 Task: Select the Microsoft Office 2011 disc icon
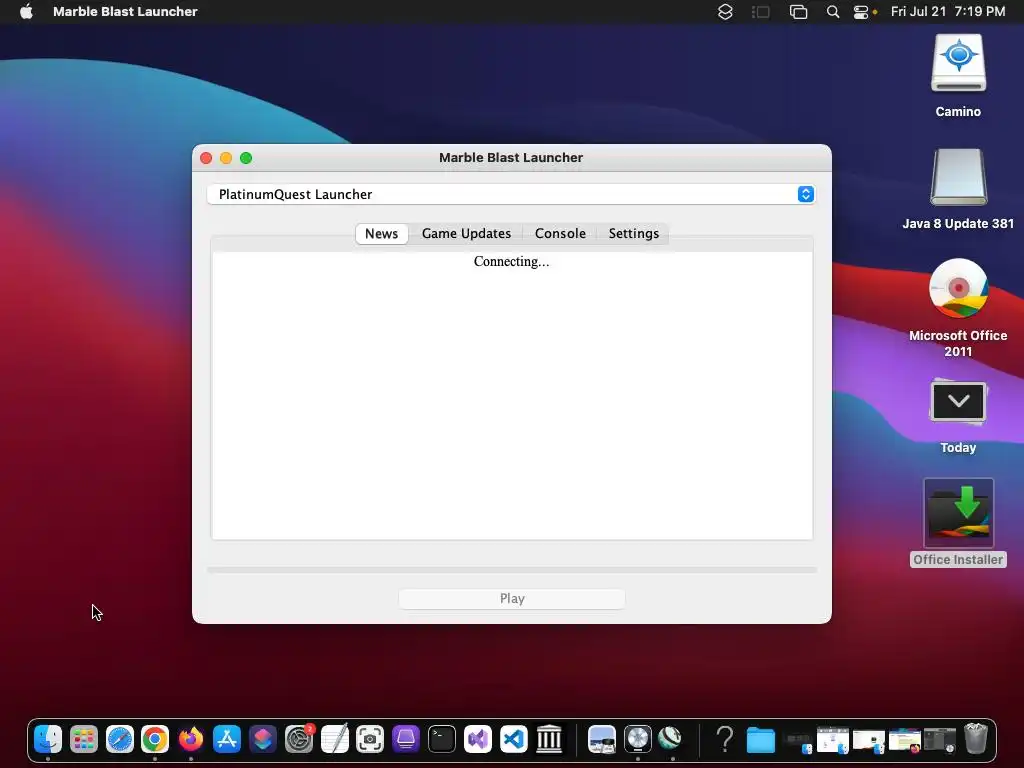click(x=958, y=288)
